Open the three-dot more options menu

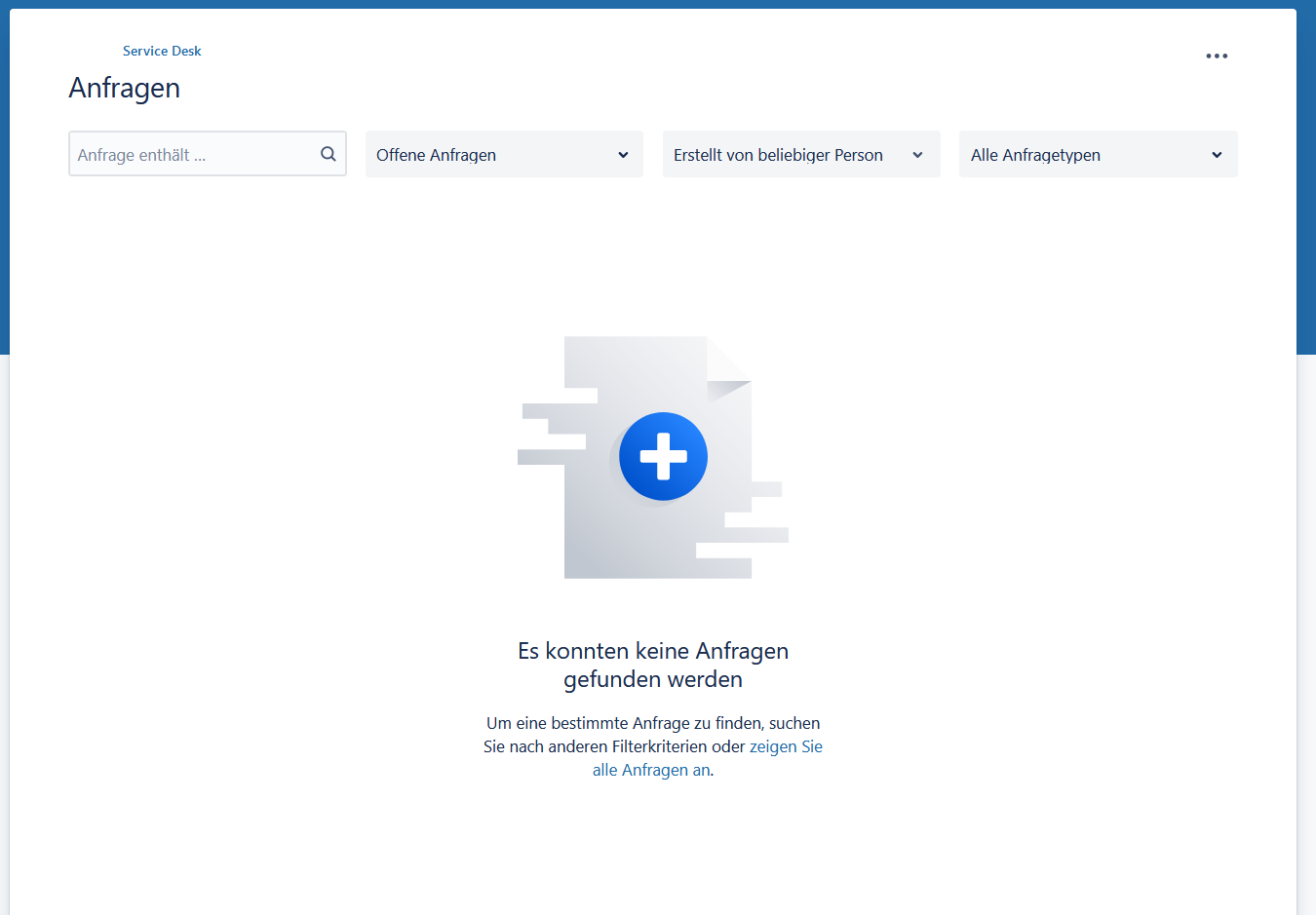1217,56
